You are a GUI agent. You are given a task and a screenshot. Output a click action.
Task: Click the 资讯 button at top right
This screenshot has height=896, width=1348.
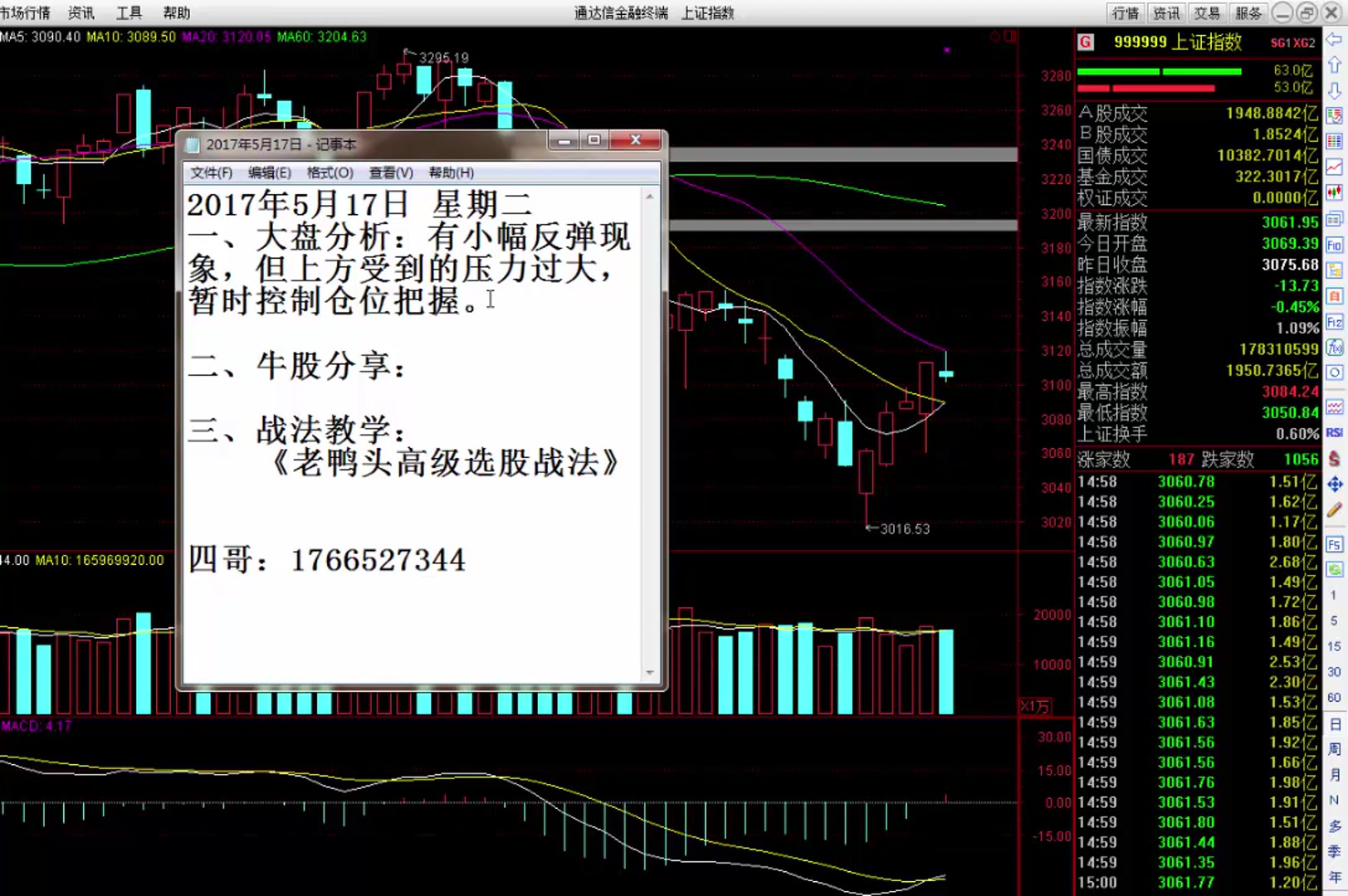[x=1166, y=13]
